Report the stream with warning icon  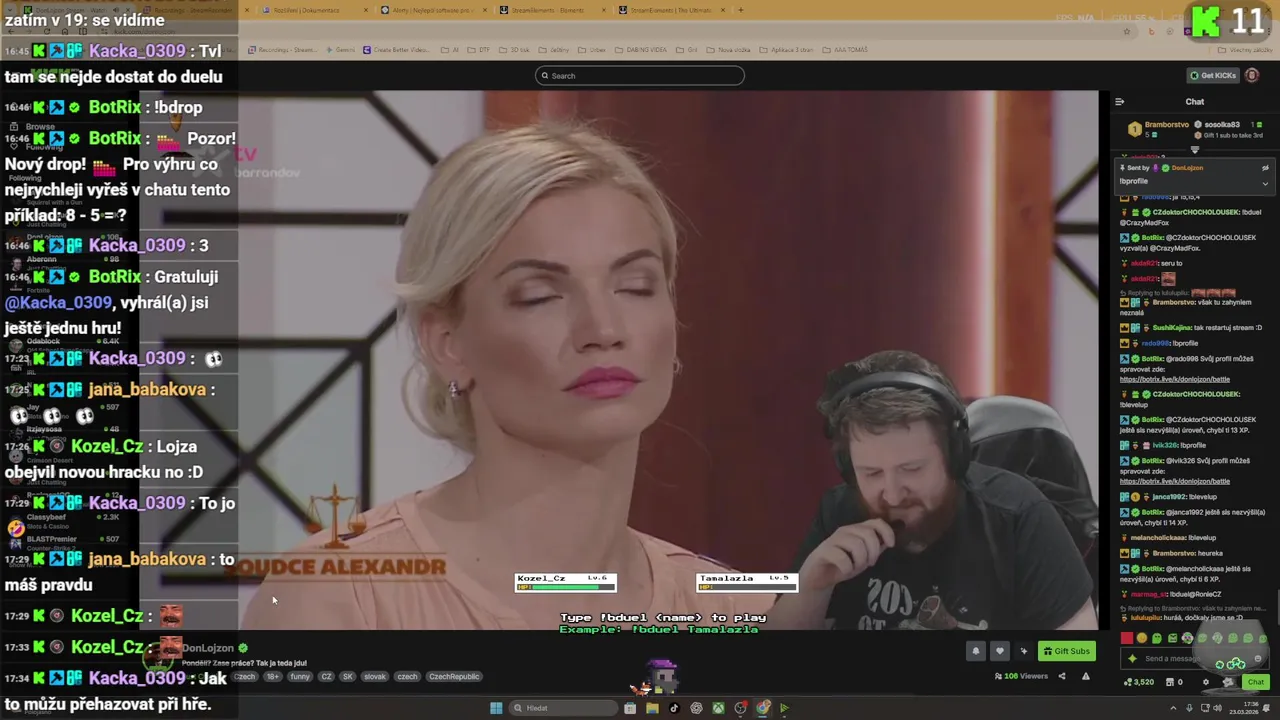pos(1085,677)
